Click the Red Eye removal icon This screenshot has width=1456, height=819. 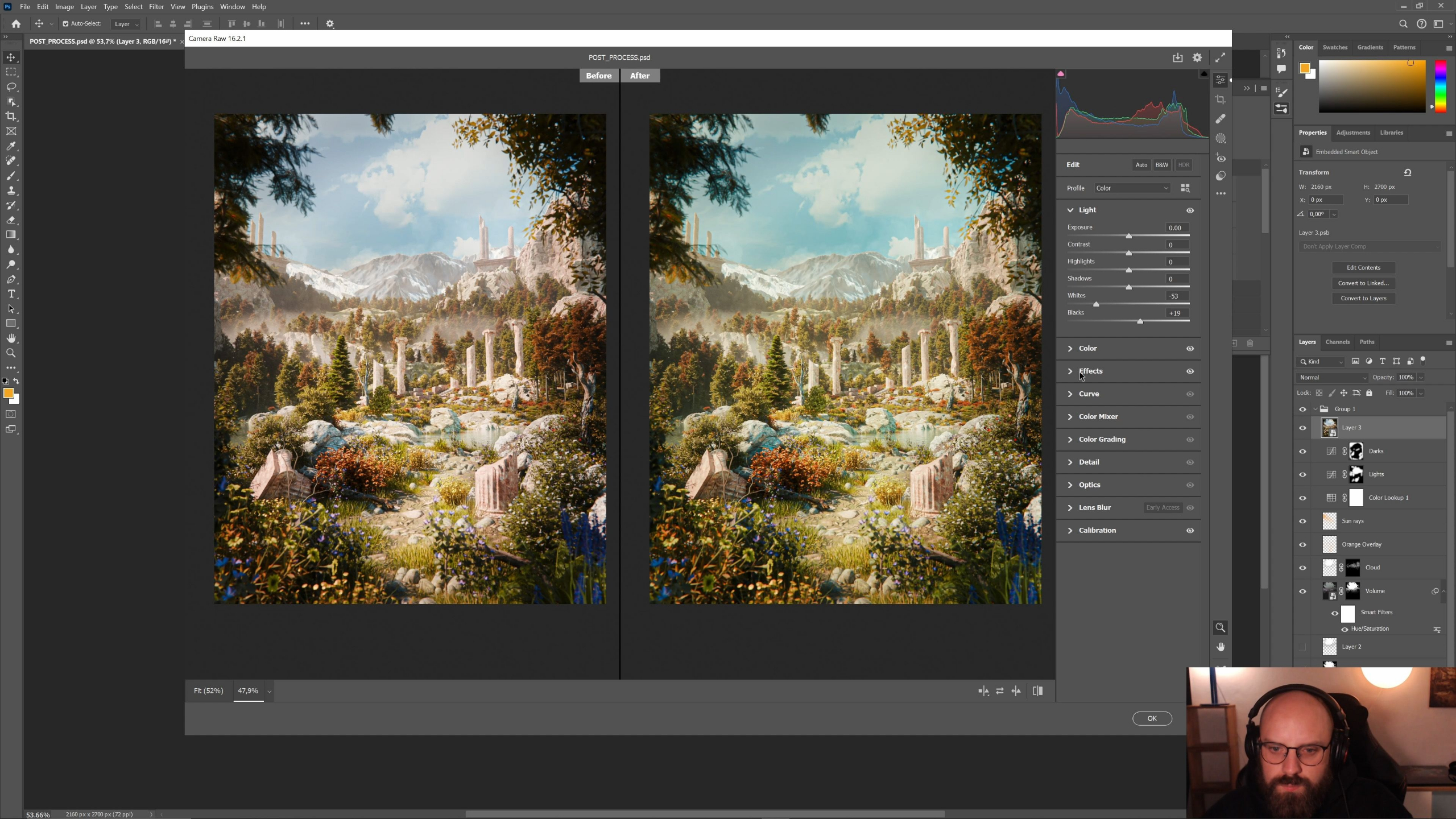1221,158
